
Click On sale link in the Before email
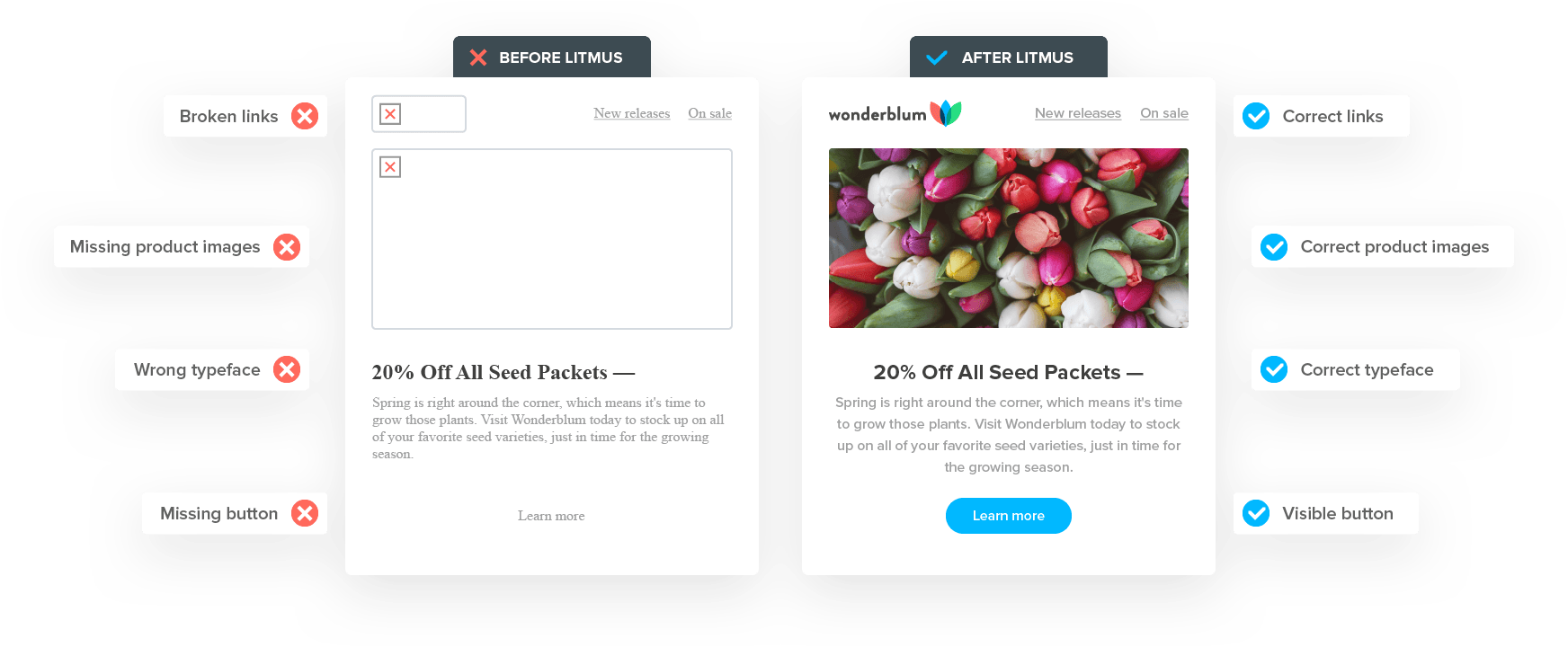pos(710,113)
